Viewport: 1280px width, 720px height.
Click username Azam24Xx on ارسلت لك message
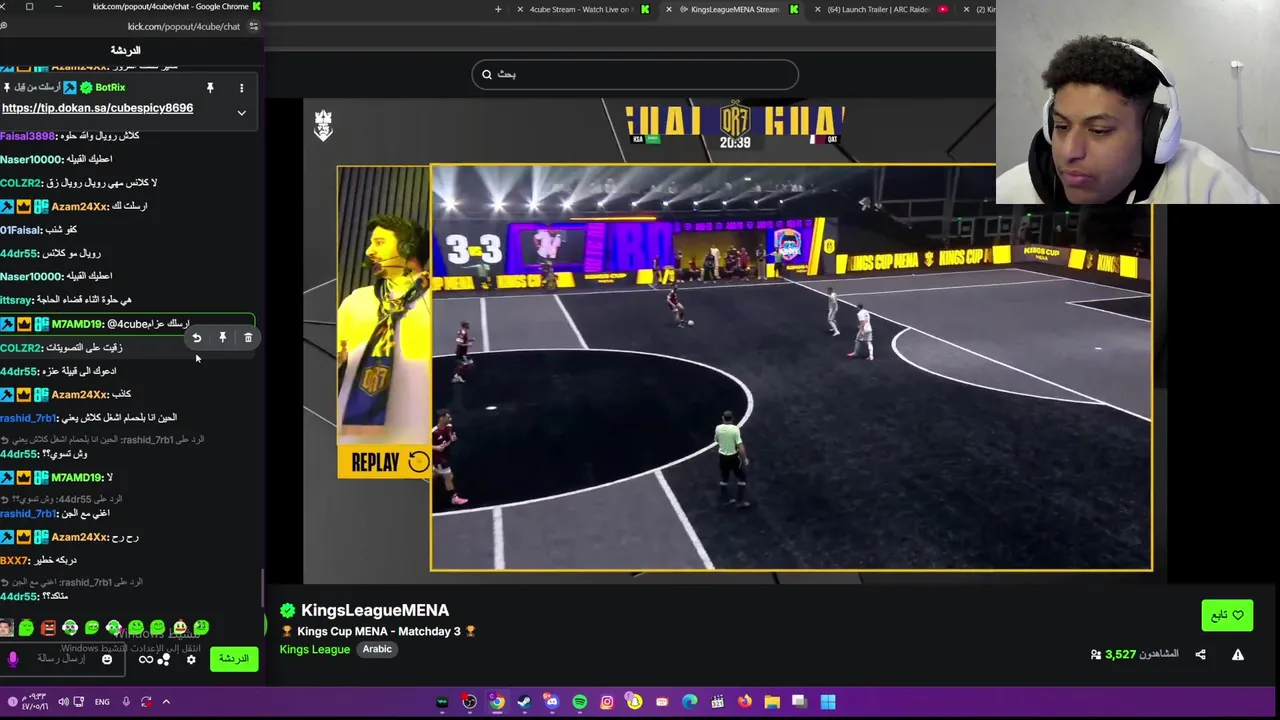[x=79, y=206]
